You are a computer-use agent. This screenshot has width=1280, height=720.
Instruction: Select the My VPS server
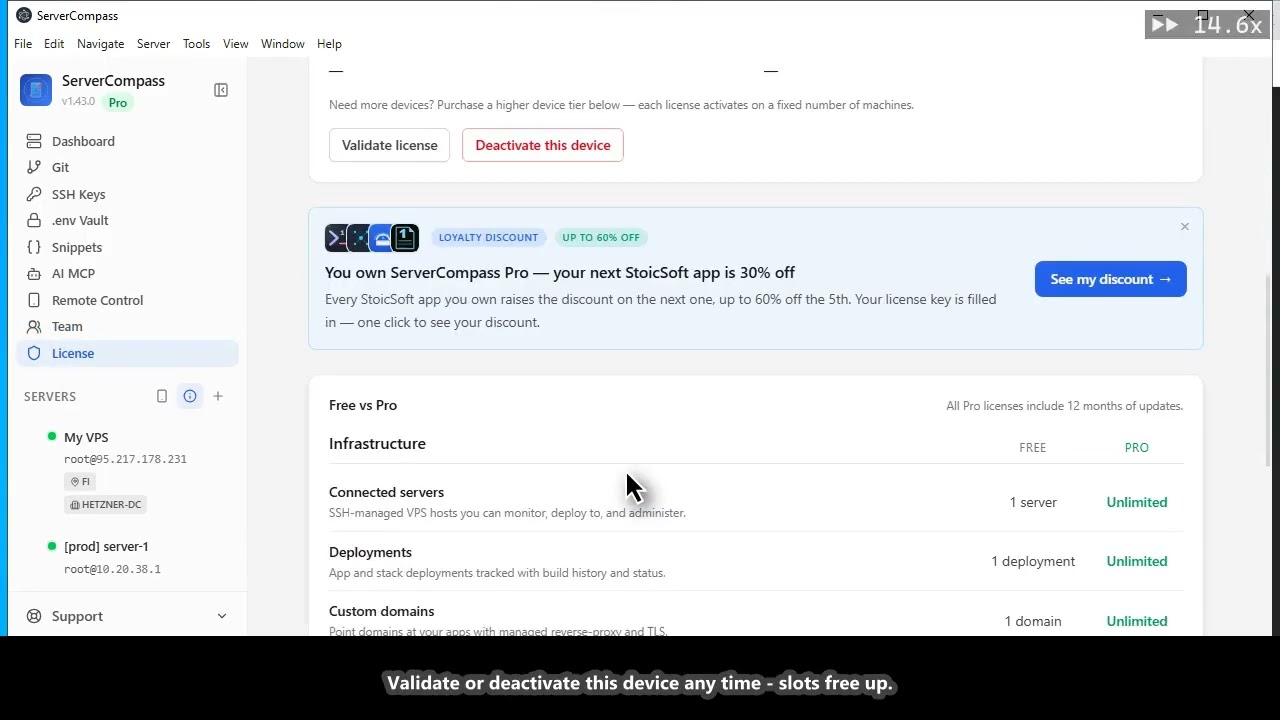click(86, 437)
